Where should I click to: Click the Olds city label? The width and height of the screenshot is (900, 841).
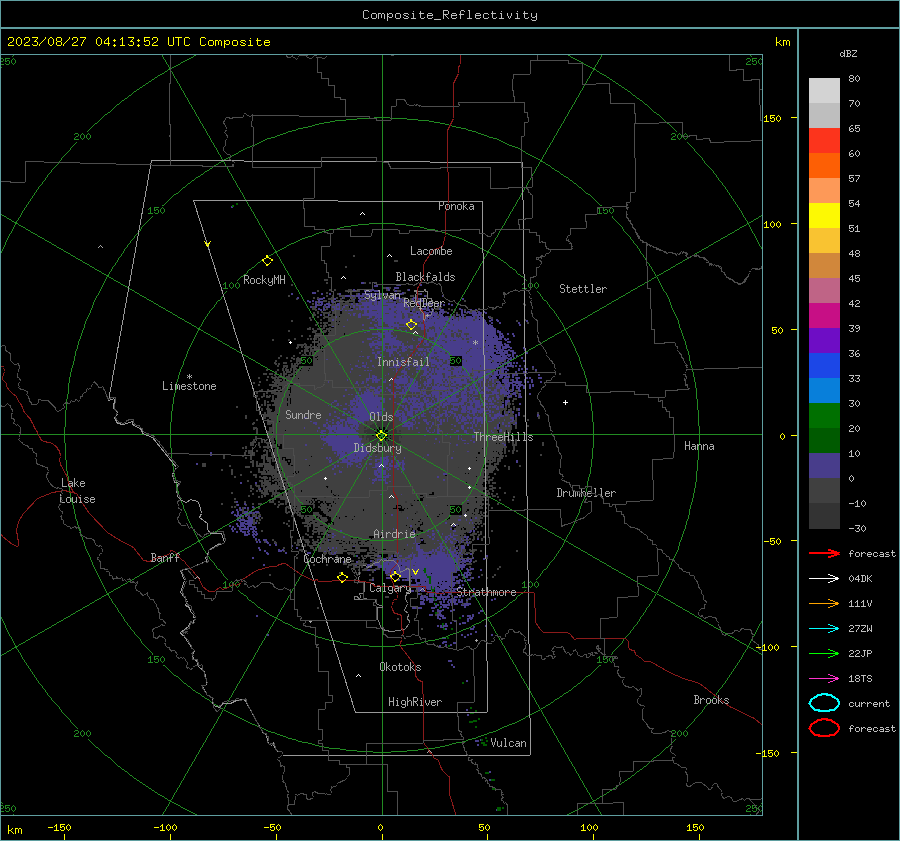(x=381, y=417)
